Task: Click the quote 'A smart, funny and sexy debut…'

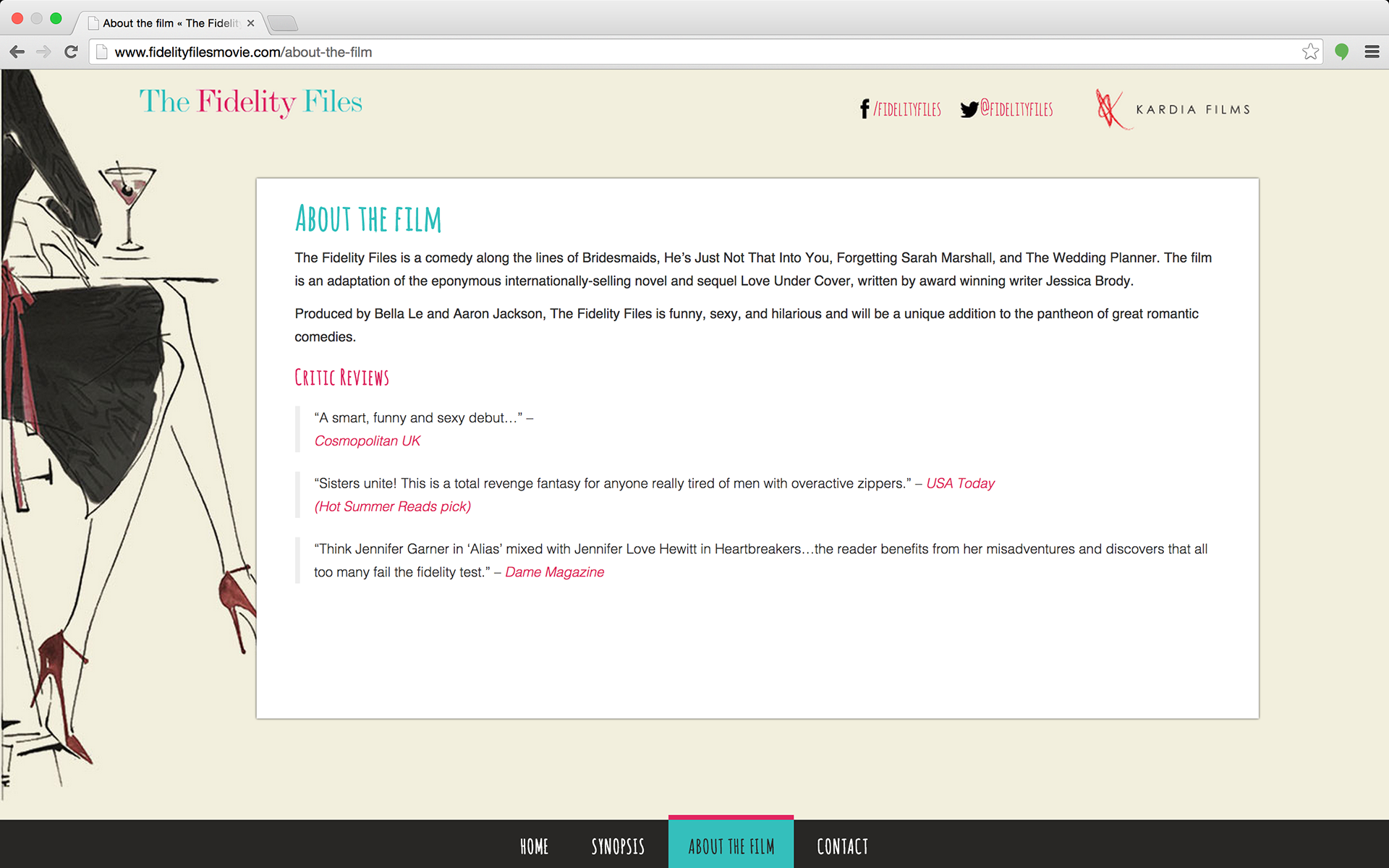Action: click(418, 418)
